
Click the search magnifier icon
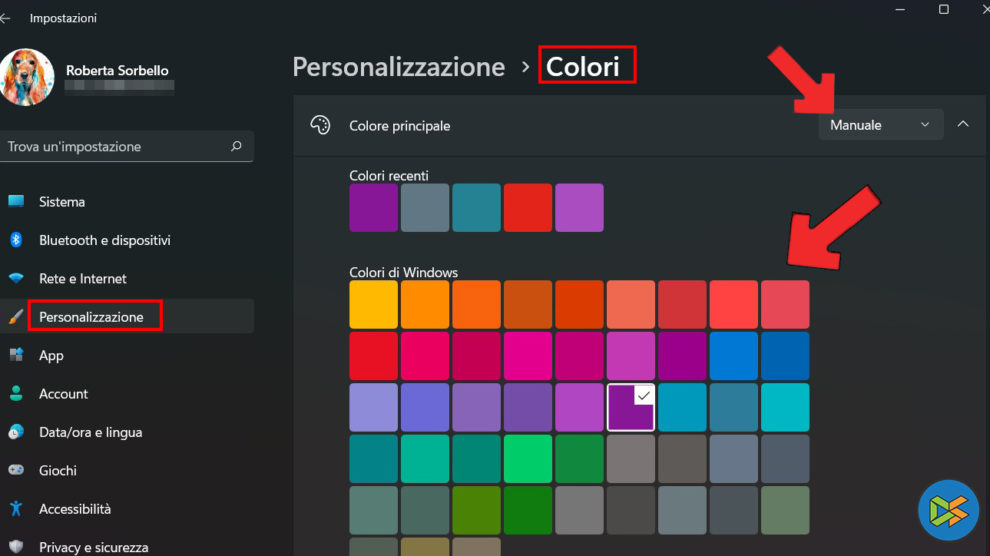(x=236, y=146)
